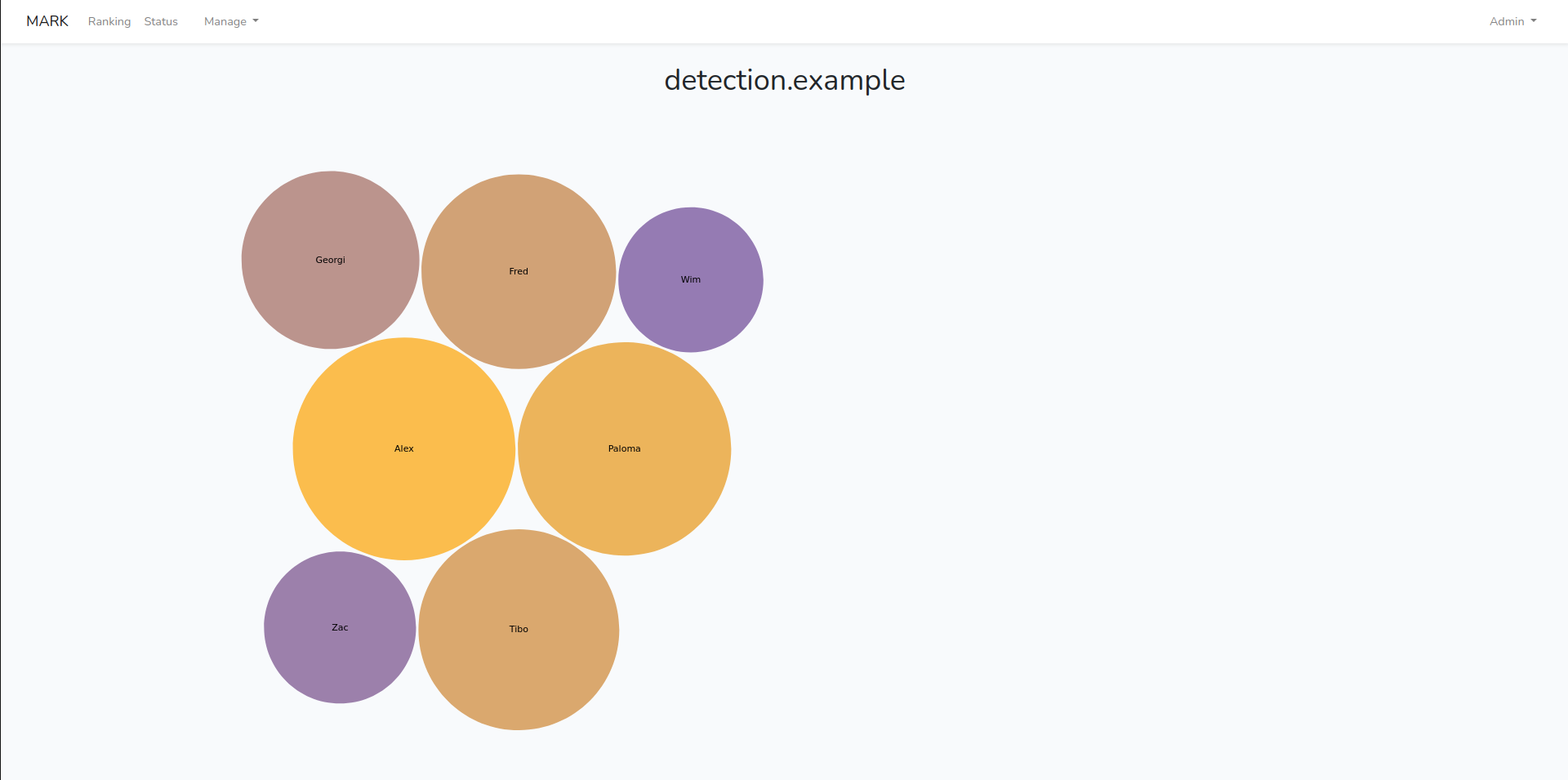This screenshot has height=780, width=1568.
Task: Click the Alex text label
Action: [x=404, y=448]
